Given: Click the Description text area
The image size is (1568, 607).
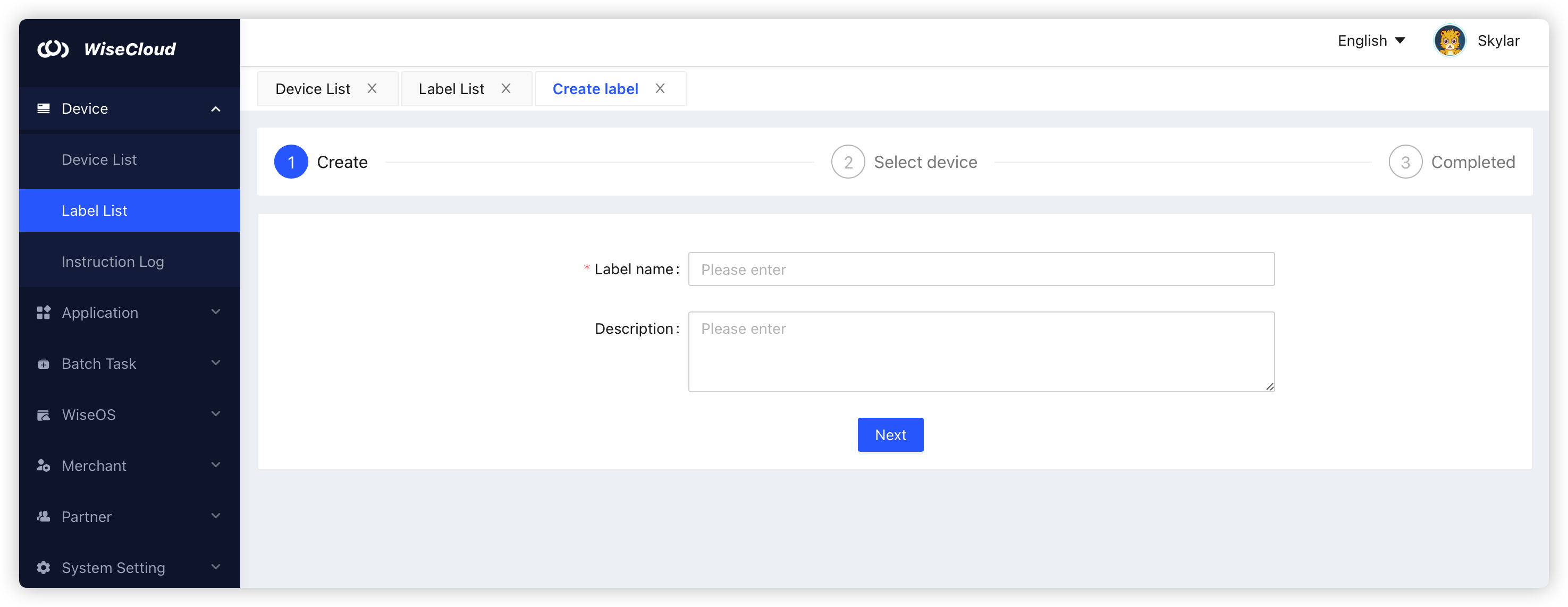Looking at the screenshot, I should [981, 352].
